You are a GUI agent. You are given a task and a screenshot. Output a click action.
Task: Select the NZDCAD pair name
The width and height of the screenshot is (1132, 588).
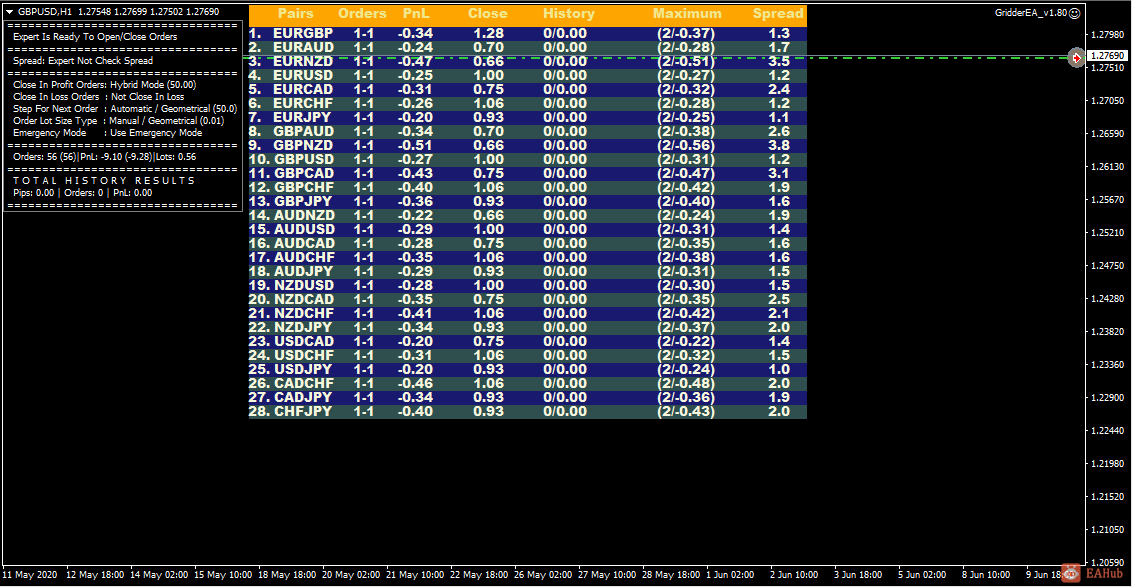coord(304,299)
